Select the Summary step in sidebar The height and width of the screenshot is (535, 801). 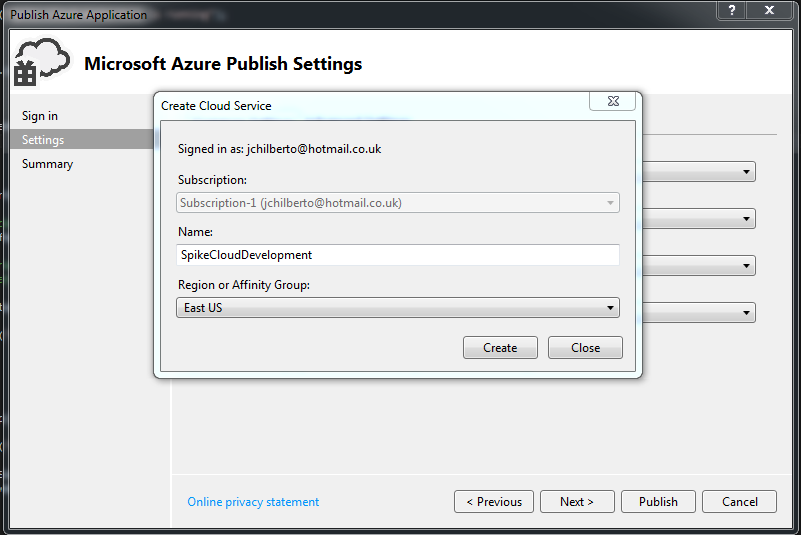coord(48,164)
